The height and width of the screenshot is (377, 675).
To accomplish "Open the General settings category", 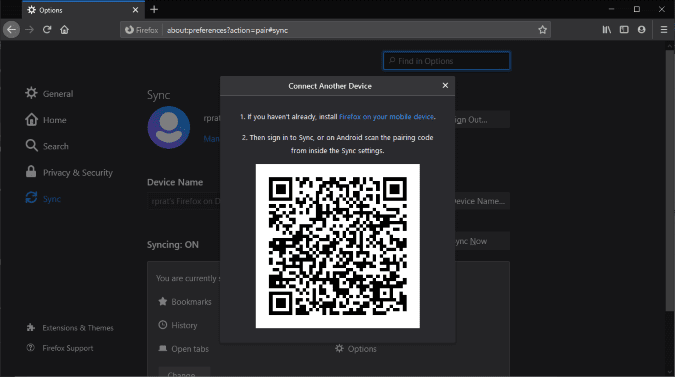I will click(49, 93).
